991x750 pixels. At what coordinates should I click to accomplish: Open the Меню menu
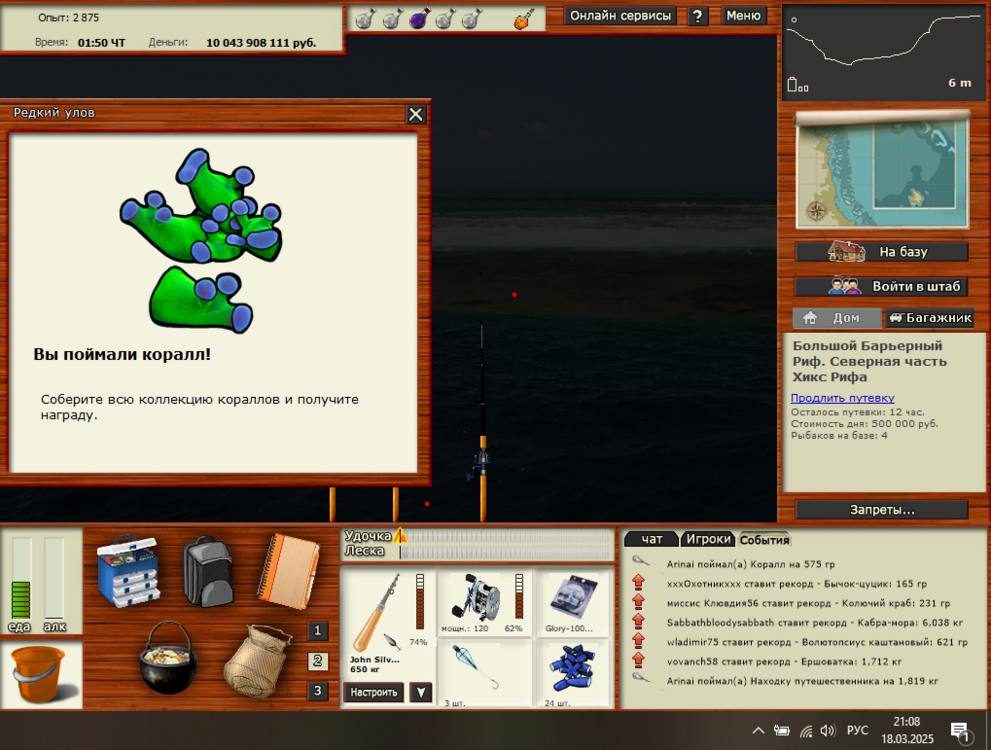(x=743, y=16)
